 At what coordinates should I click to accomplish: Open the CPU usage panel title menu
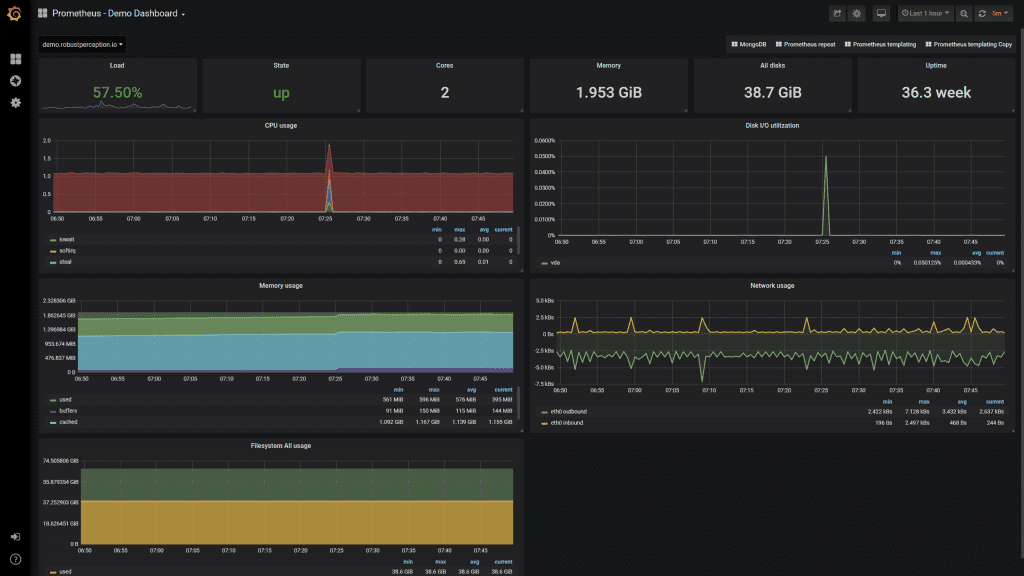tap(280, 125)
